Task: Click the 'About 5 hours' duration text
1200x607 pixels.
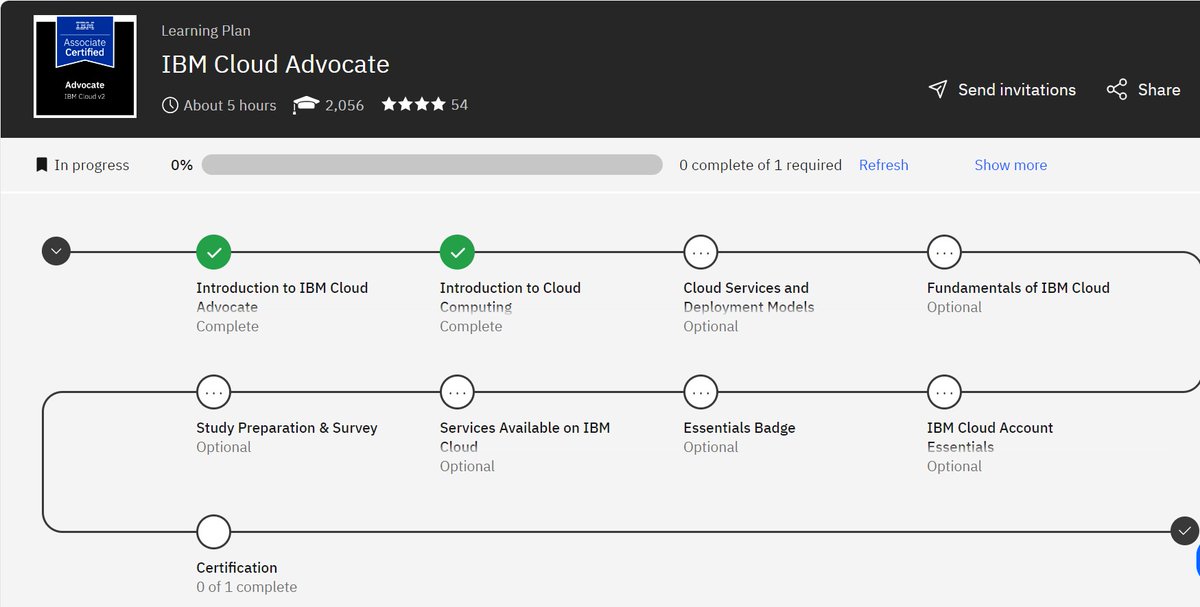Action: point(230,105)
